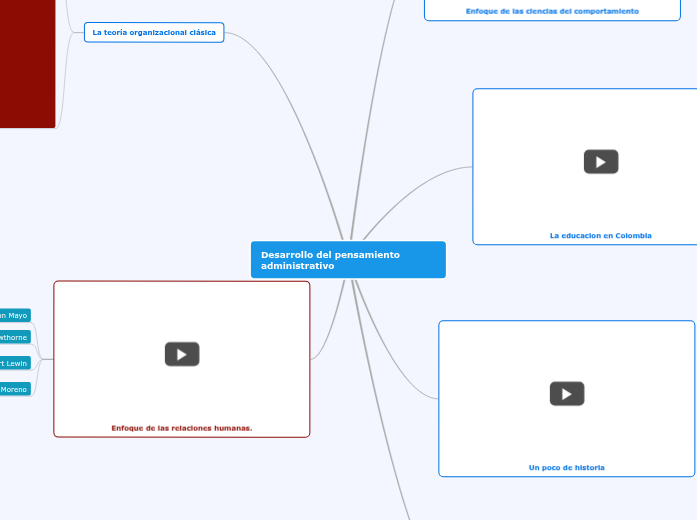Click Enfoque de las ciencias del comportamiento caption

552,11
